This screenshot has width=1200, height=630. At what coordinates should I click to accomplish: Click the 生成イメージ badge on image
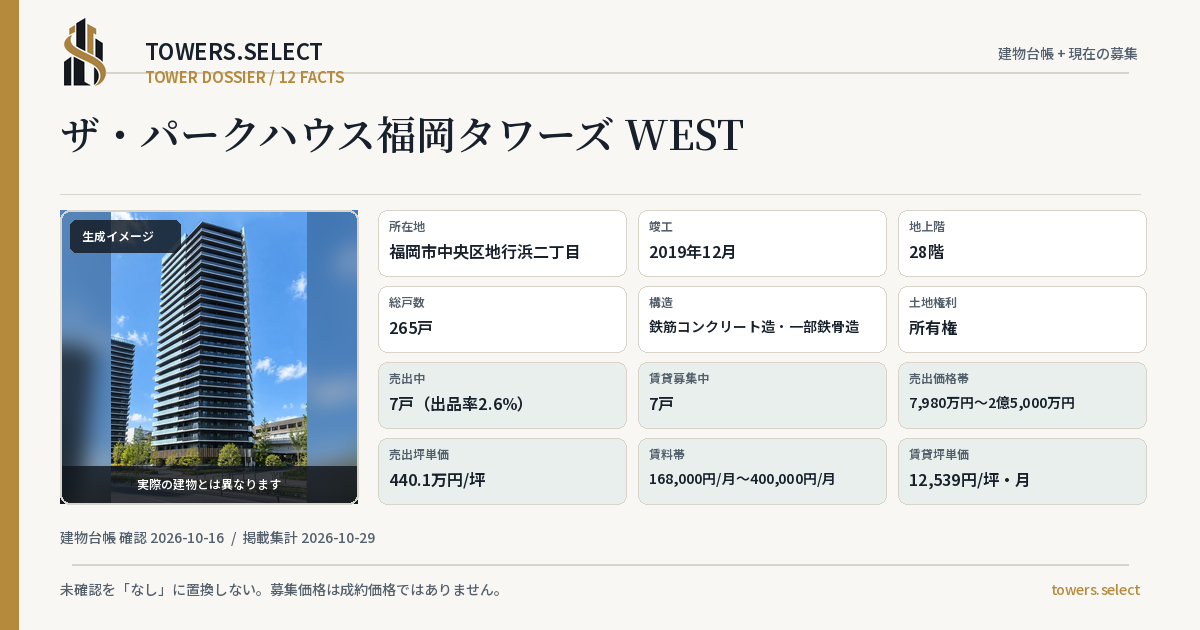coord(125,237)
